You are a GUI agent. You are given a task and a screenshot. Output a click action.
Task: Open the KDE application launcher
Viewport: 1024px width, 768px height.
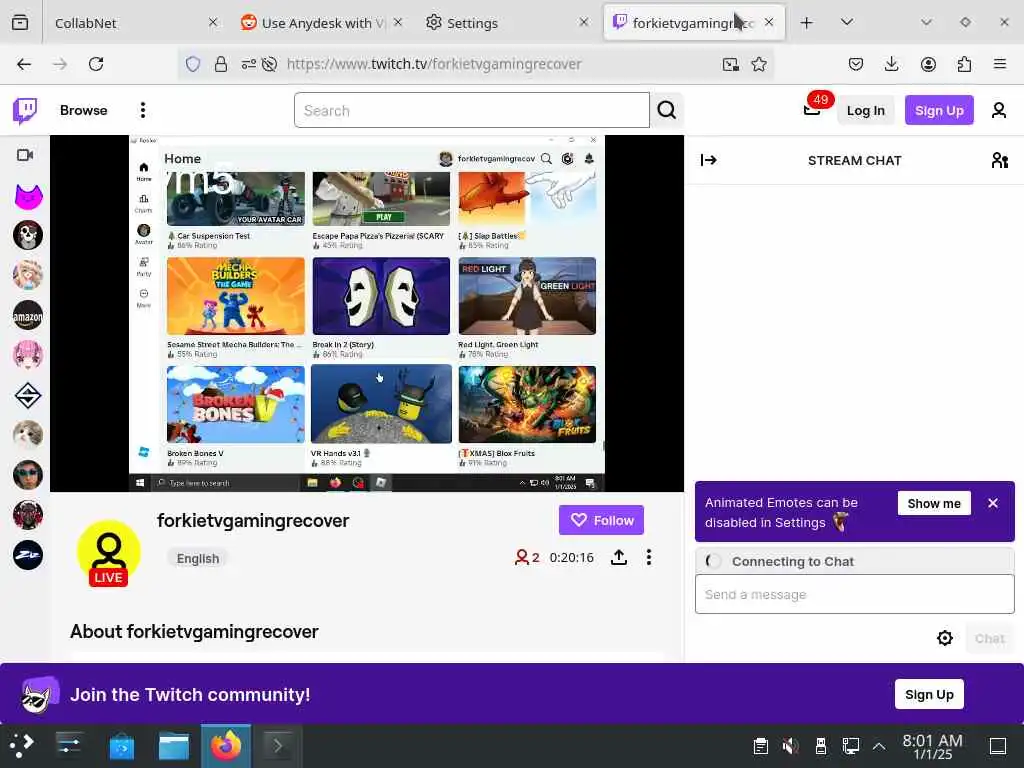[21, 746]
